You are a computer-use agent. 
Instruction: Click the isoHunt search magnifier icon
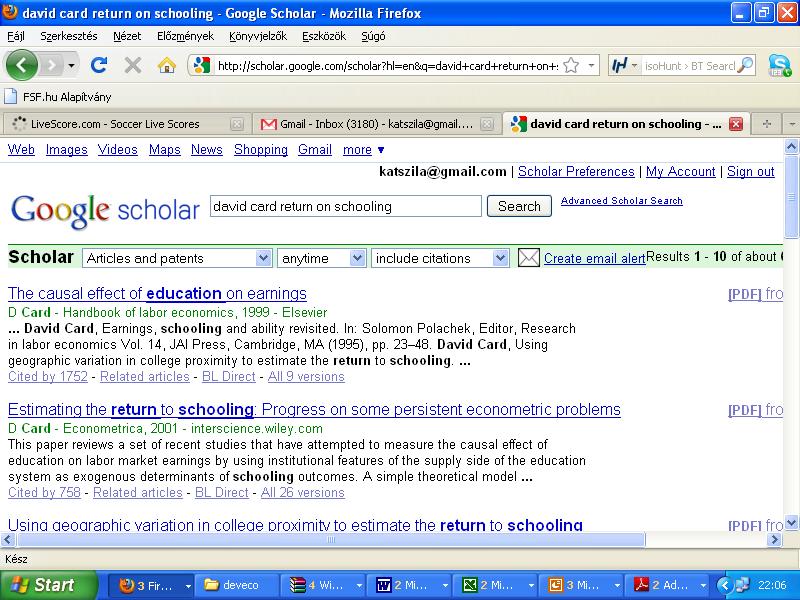pyautogui.click(x=745, y=65)
